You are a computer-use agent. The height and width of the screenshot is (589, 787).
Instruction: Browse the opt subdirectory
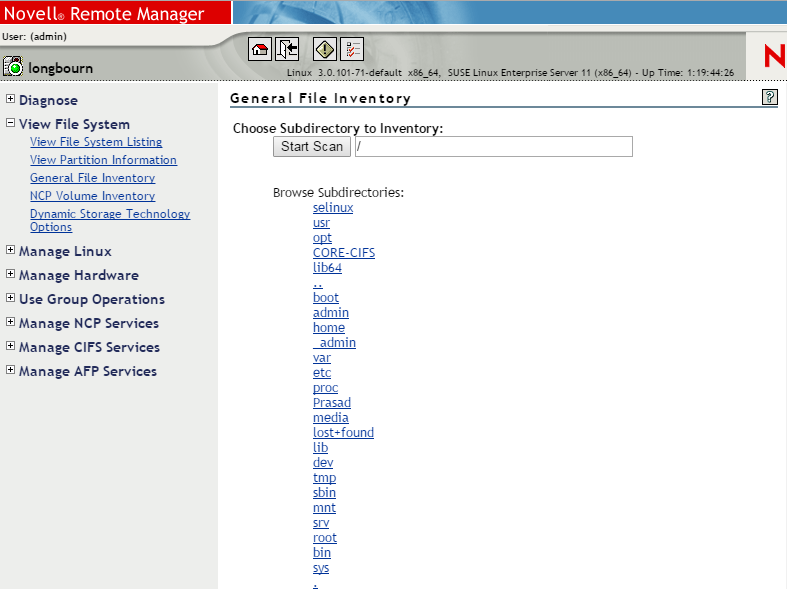pos(322,238)
